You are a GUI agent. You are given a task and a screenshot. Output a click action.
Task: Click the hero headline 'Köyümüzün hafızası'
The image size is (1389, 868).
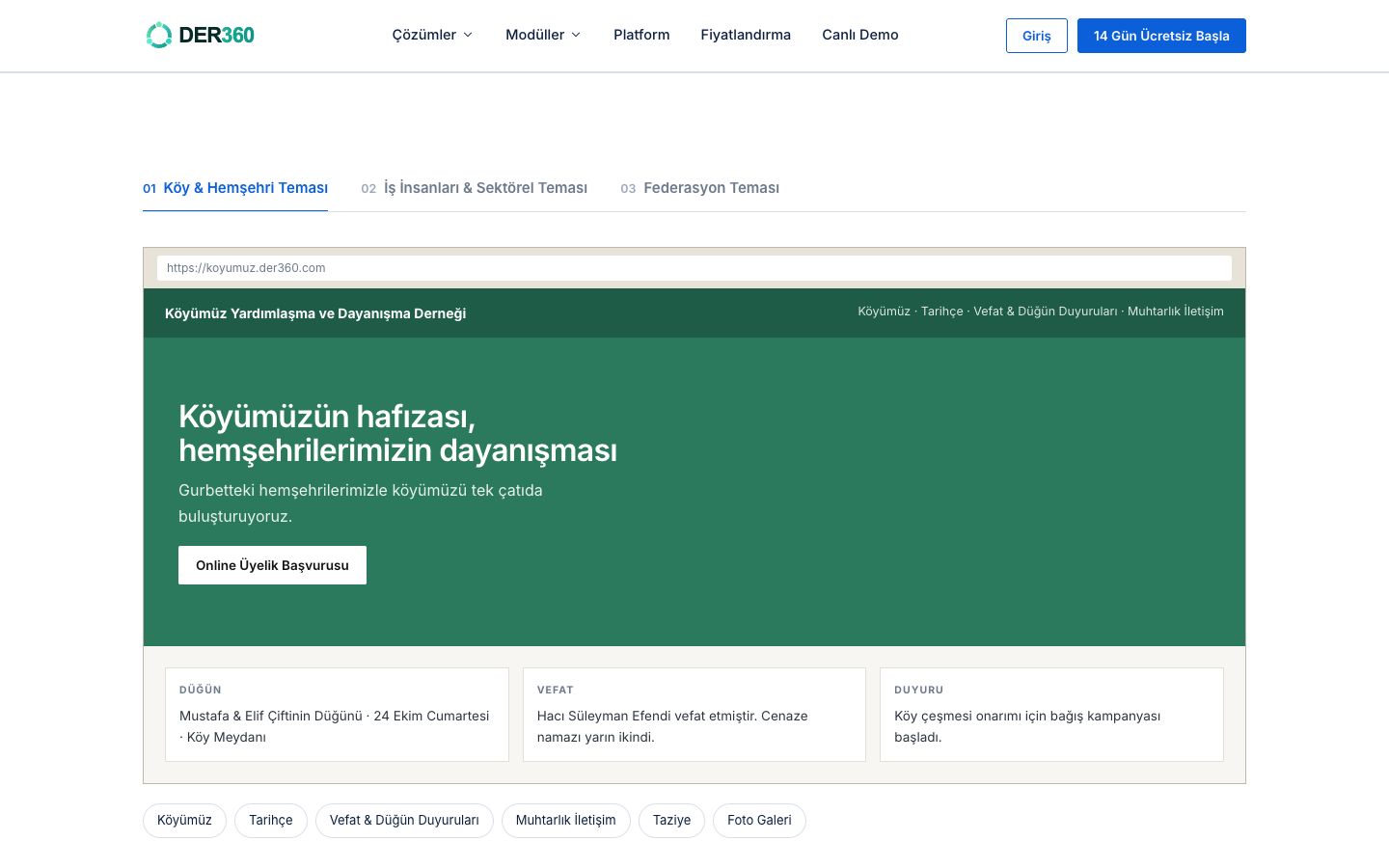tap(397, 433)
